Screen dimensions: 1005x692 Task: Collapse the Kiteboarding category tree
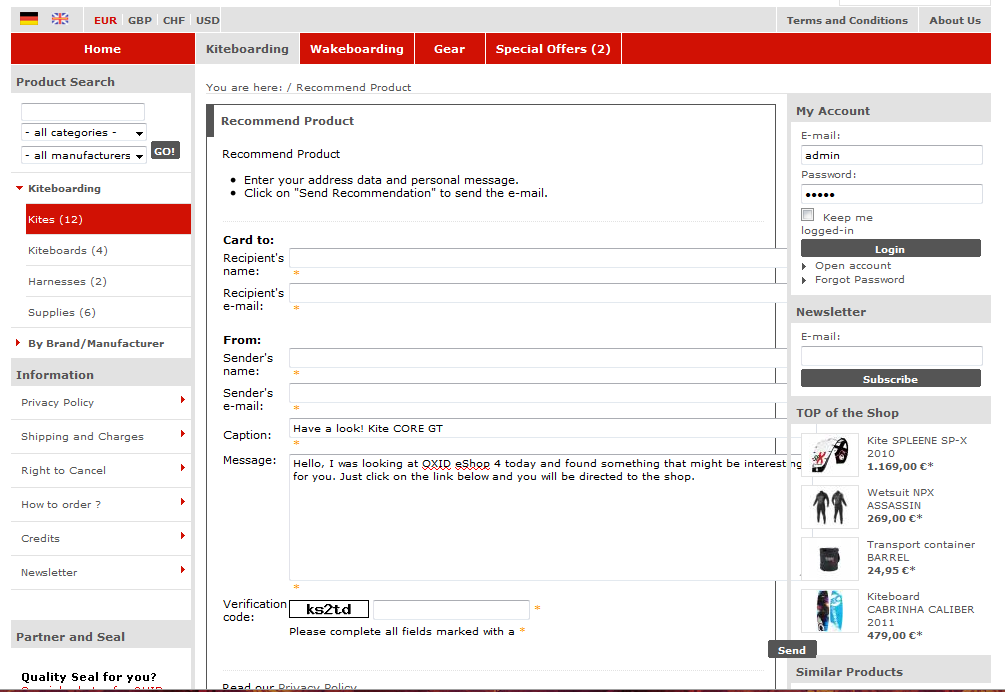tap(19, 188)
